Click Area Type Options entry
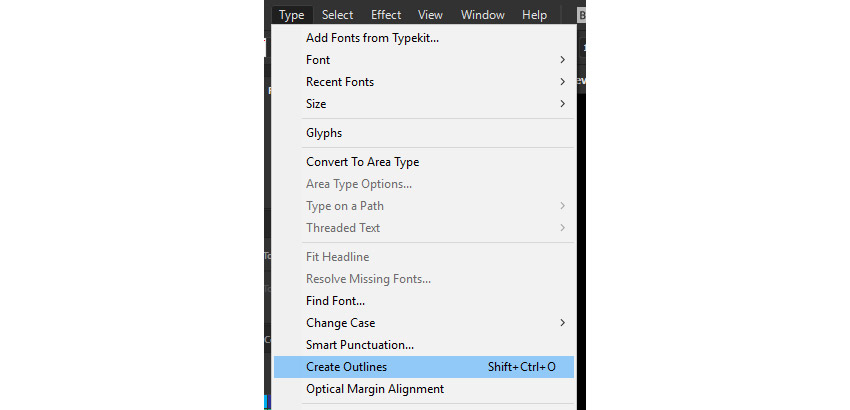 coord(358,184)
